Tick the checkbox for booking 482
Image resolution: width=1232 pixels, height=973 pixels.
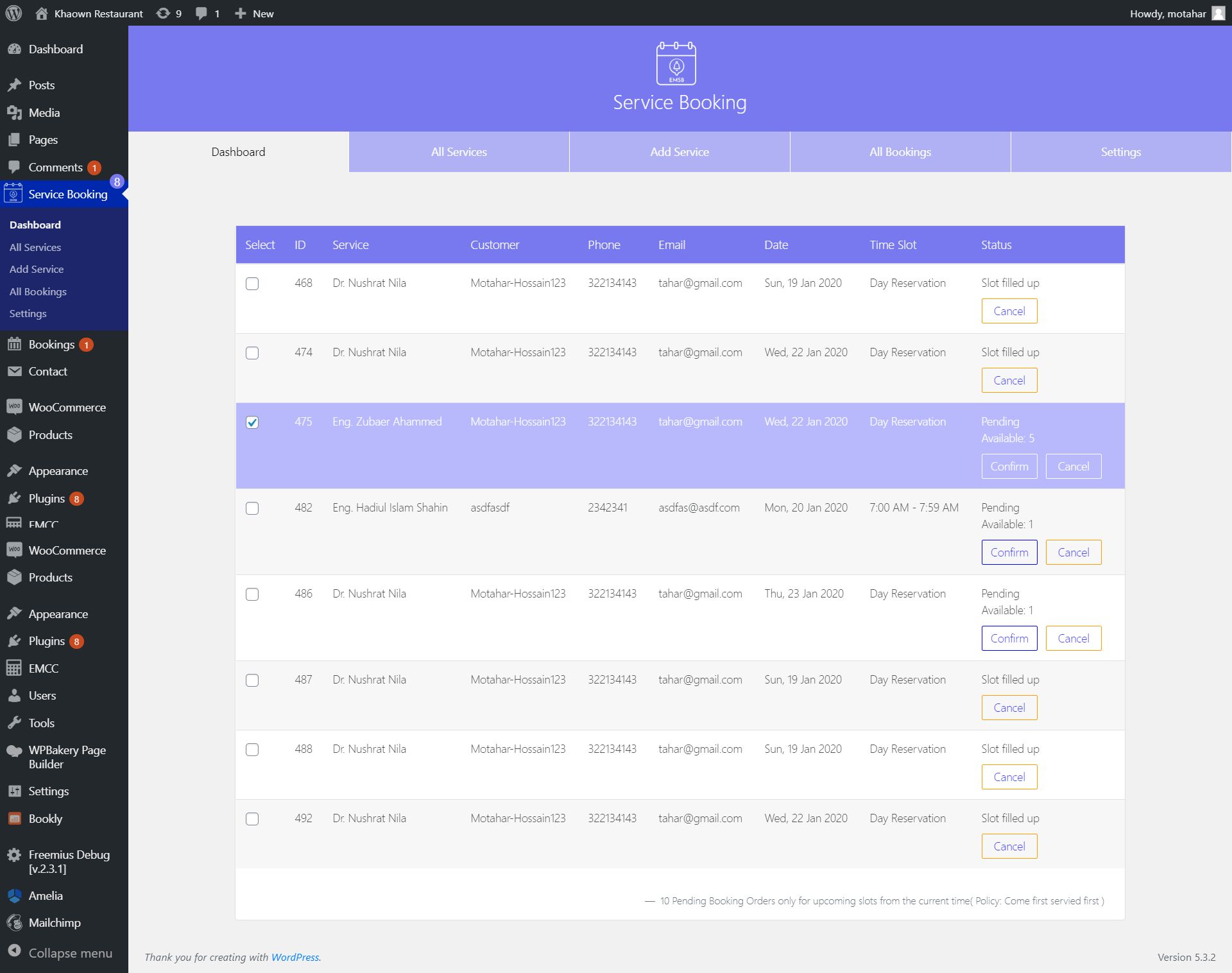click(252, 508)
